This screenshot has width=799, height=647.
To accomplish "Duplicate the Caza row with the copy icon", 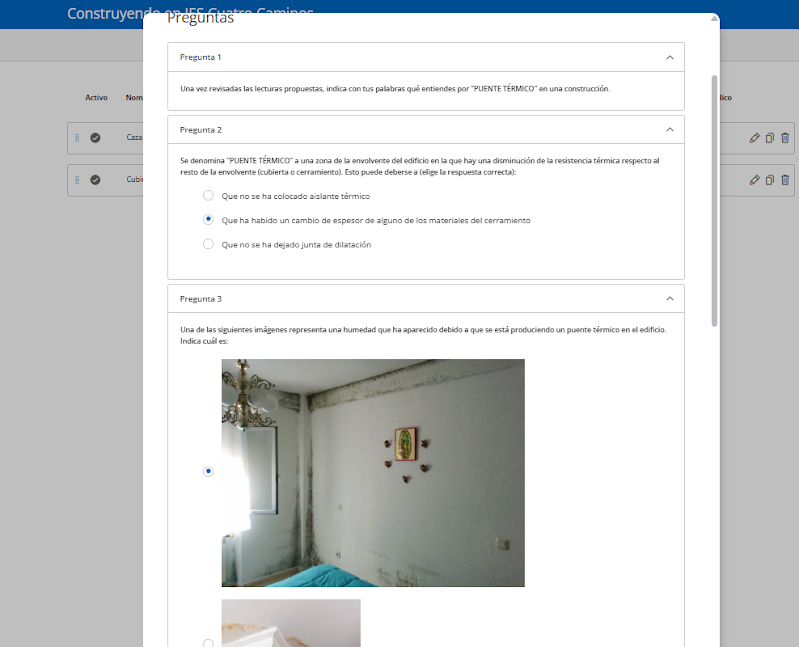I will [x=770, y=138].
